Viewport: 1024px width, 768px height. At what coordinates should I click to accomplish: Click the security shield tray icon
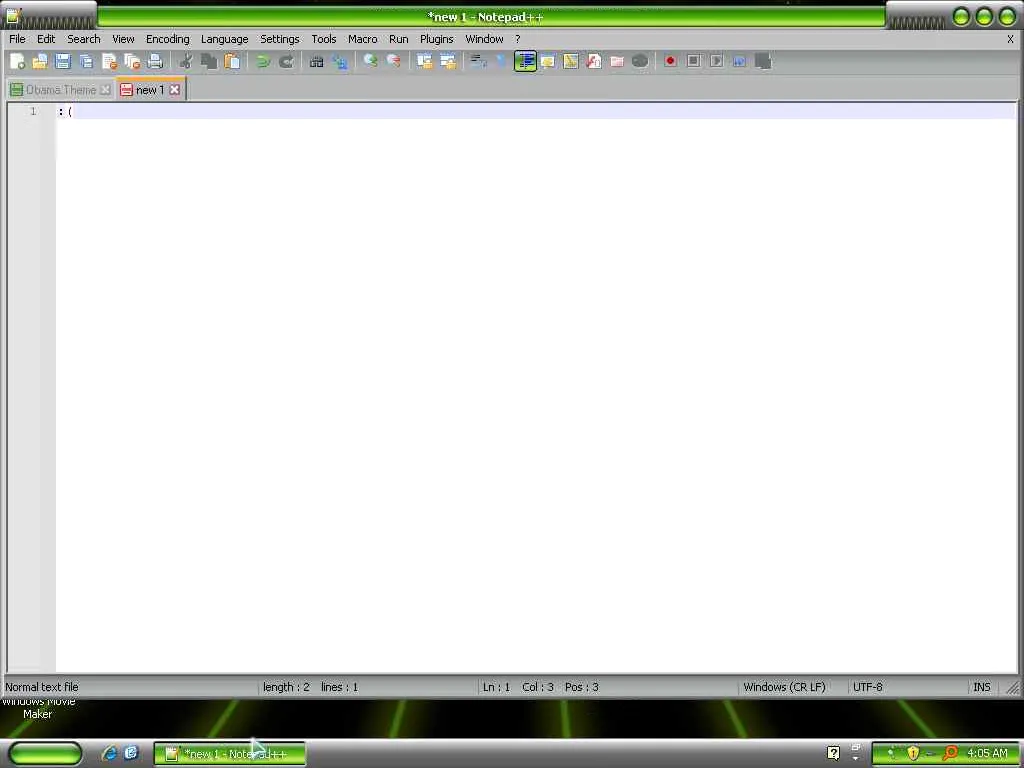pos(913,754)
